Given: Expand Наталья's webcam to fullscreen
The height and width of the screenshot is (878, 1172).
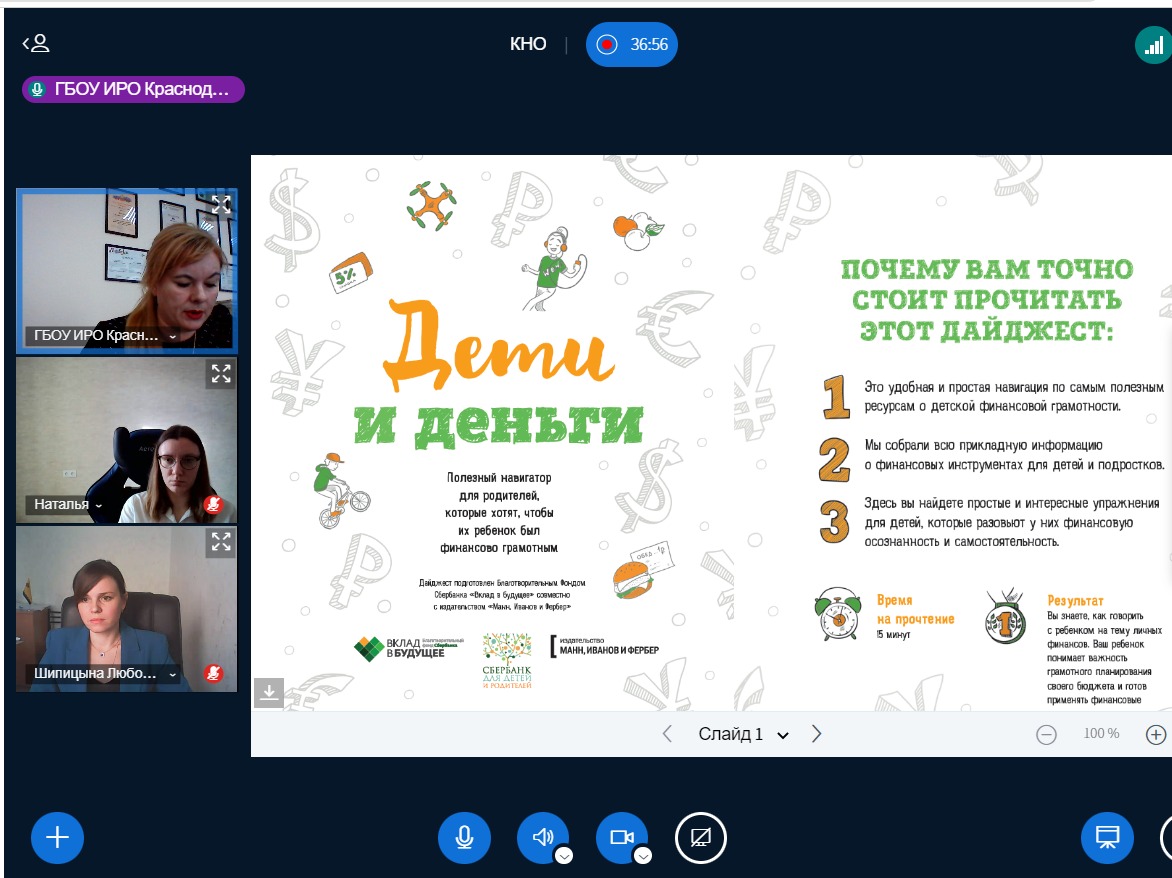Looking at the screenshot, I should tap(221, 374).
